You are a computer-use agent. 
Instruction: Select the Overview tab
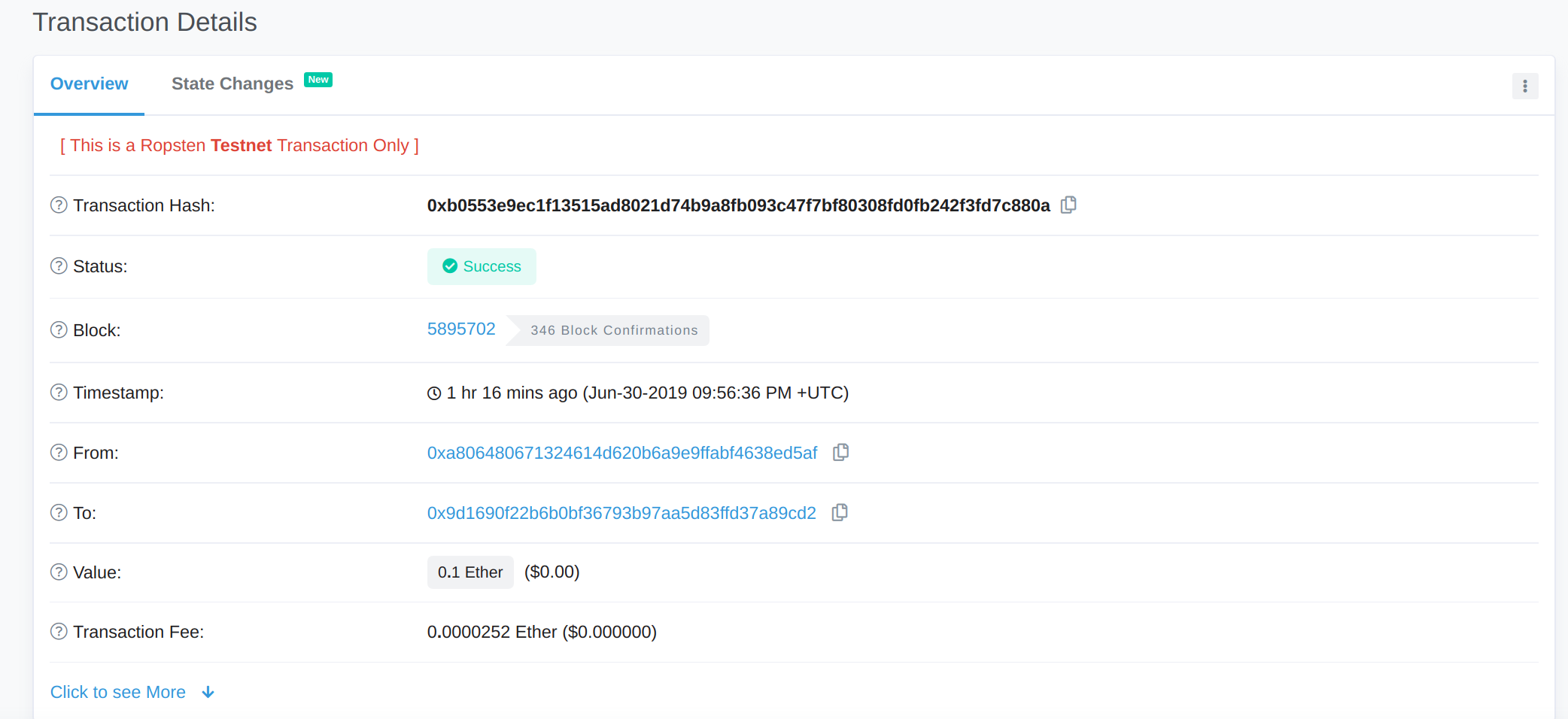(89, 84)
